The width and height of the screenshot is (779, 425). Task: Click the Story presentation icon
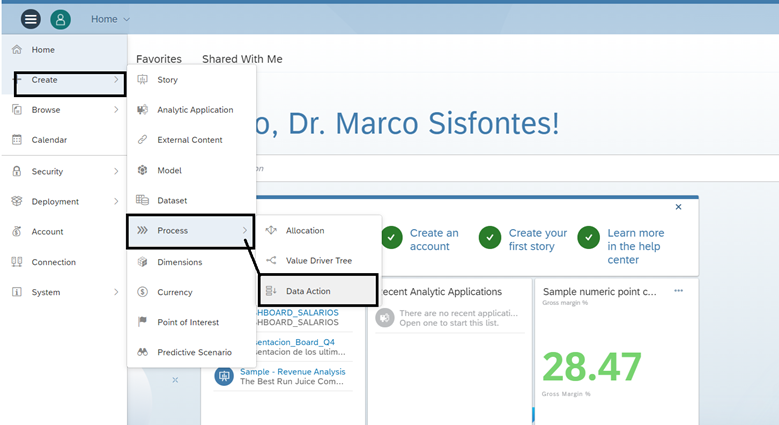[x=143, y=80]
